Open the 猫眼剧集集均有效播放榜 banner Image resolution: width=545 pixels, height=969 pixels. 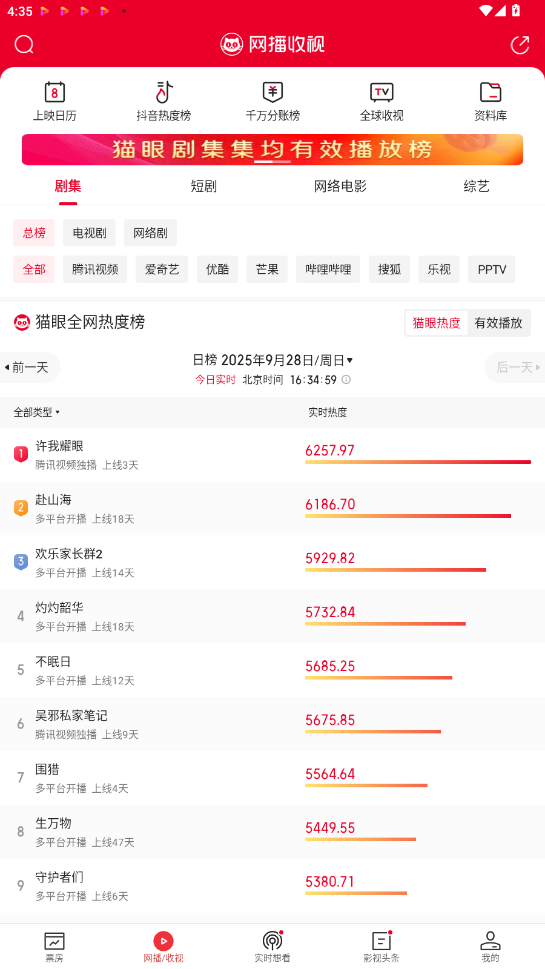click(x=272, y=150)
